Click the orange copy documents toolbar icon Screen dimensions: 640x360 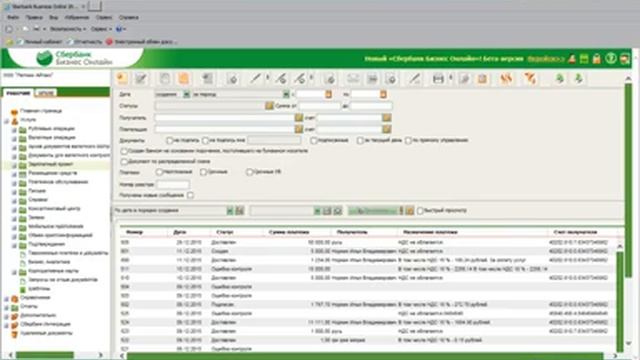click(184, 78)
